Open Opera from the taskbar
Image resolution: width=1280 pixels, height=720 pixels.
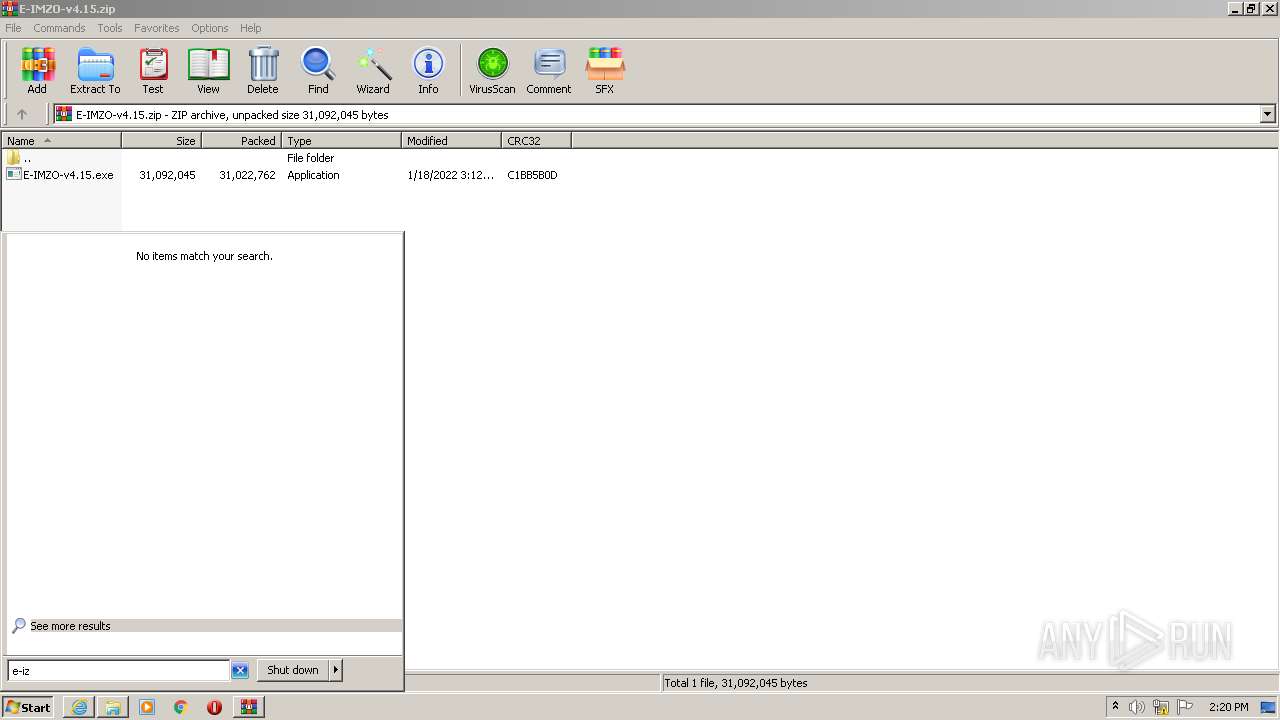(214, 707)
